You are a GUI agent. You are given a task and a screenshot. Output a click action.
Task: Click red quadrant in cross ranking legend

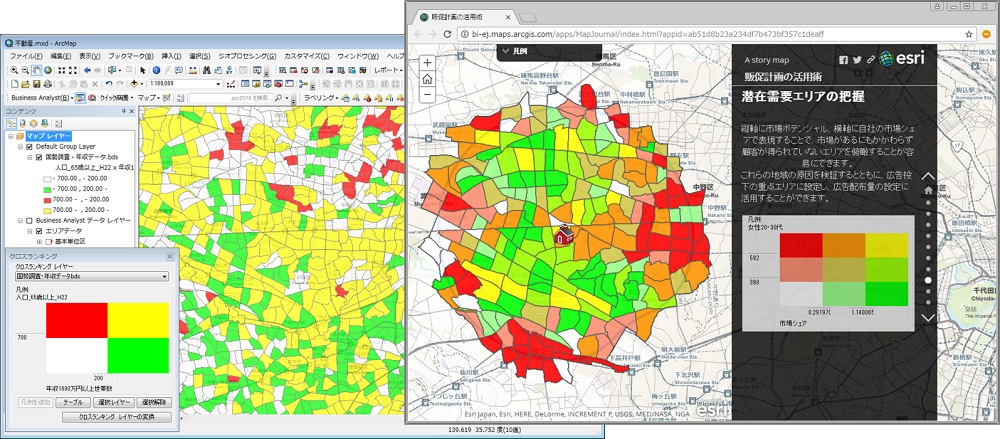coord(77,320)
